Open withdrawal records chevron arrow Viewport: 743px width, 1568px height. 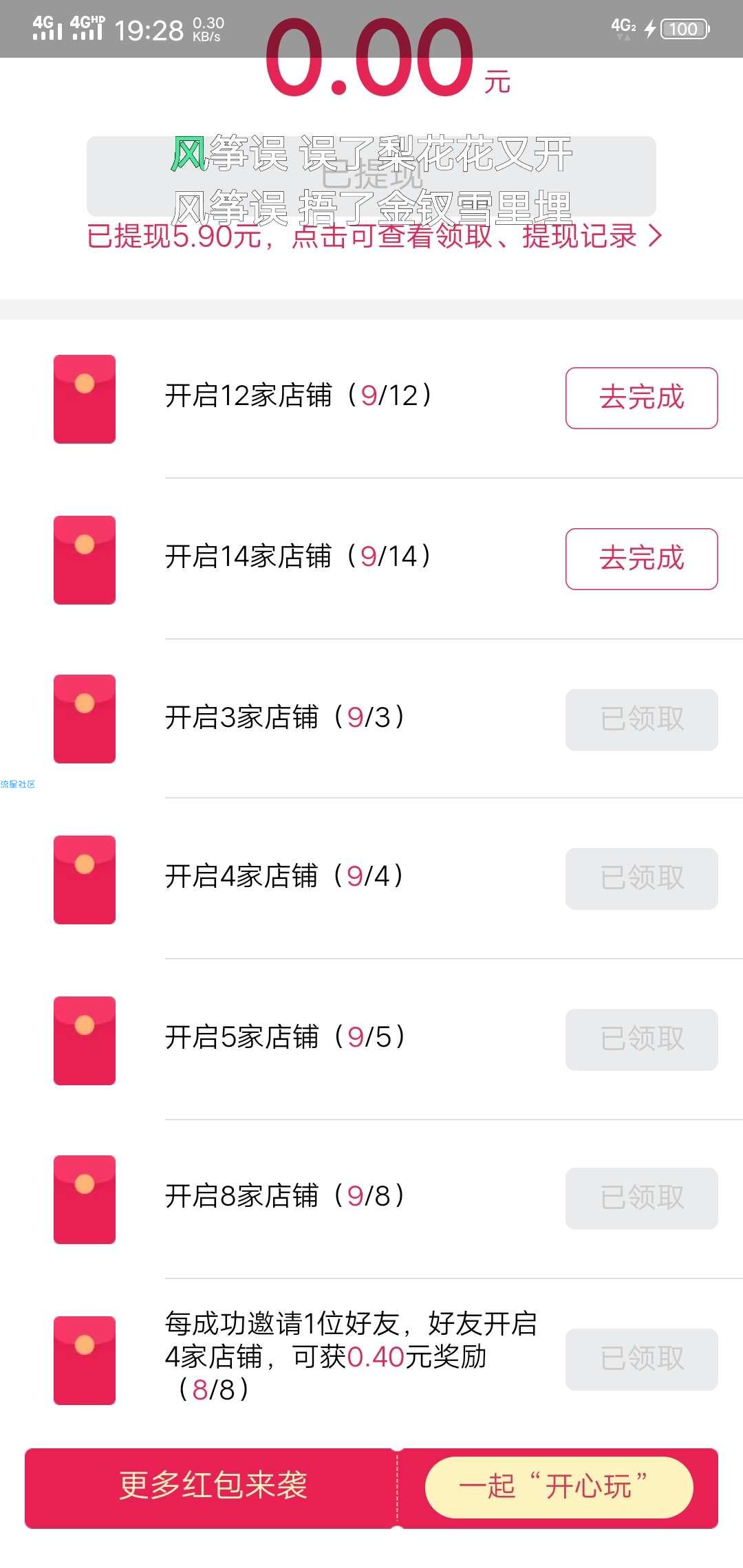click(x=655, y=236)
